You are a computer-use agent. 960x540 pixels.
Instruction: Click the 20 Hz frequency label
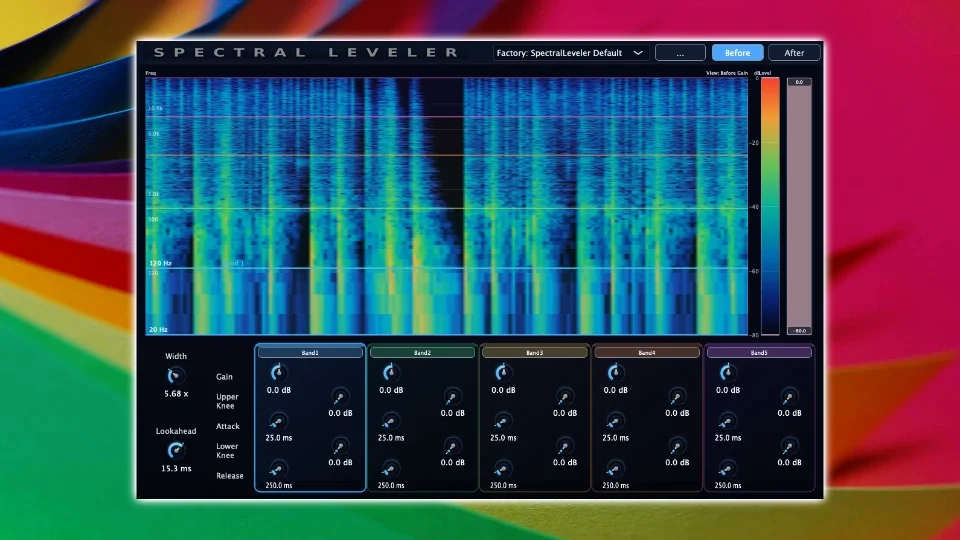158,329
